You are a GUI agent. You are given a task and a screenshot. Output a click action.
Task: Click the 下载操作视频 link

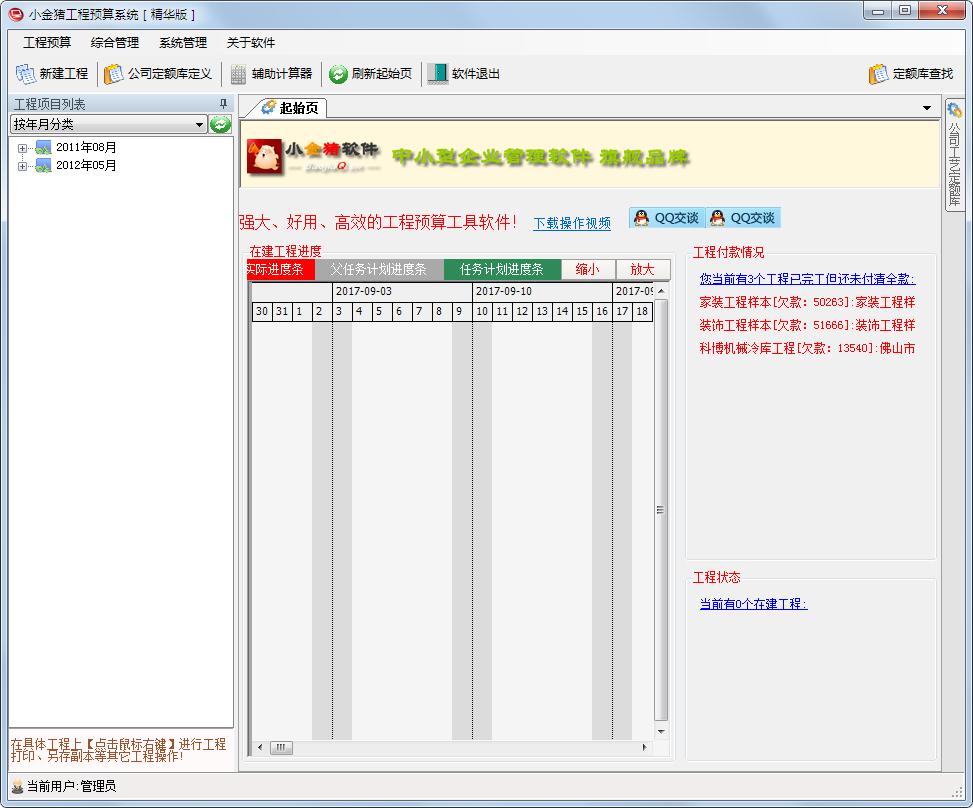click(x=572, y=223)
